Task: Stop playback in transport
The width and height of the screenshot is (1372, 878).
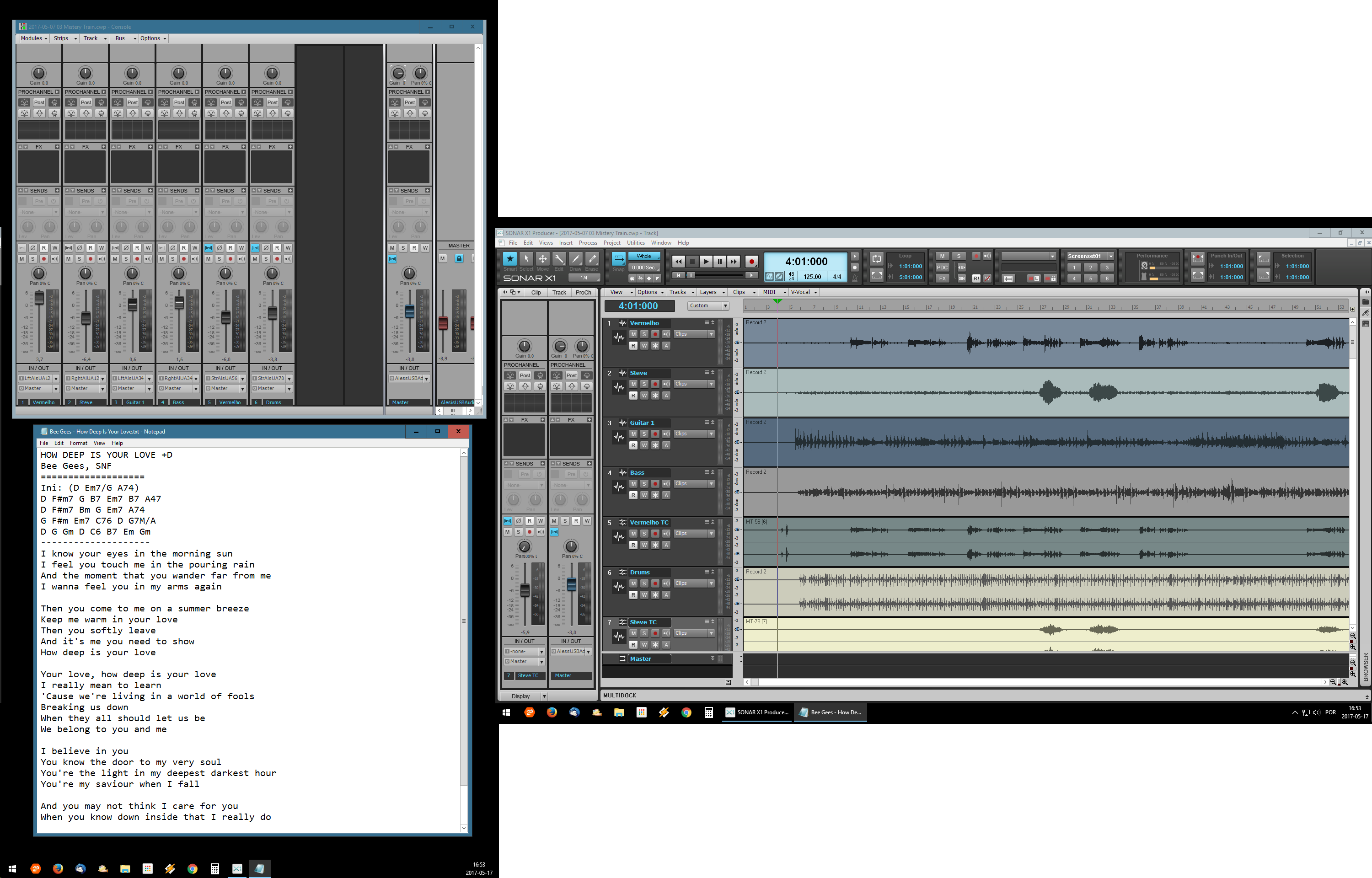Action: pos(691,261)
